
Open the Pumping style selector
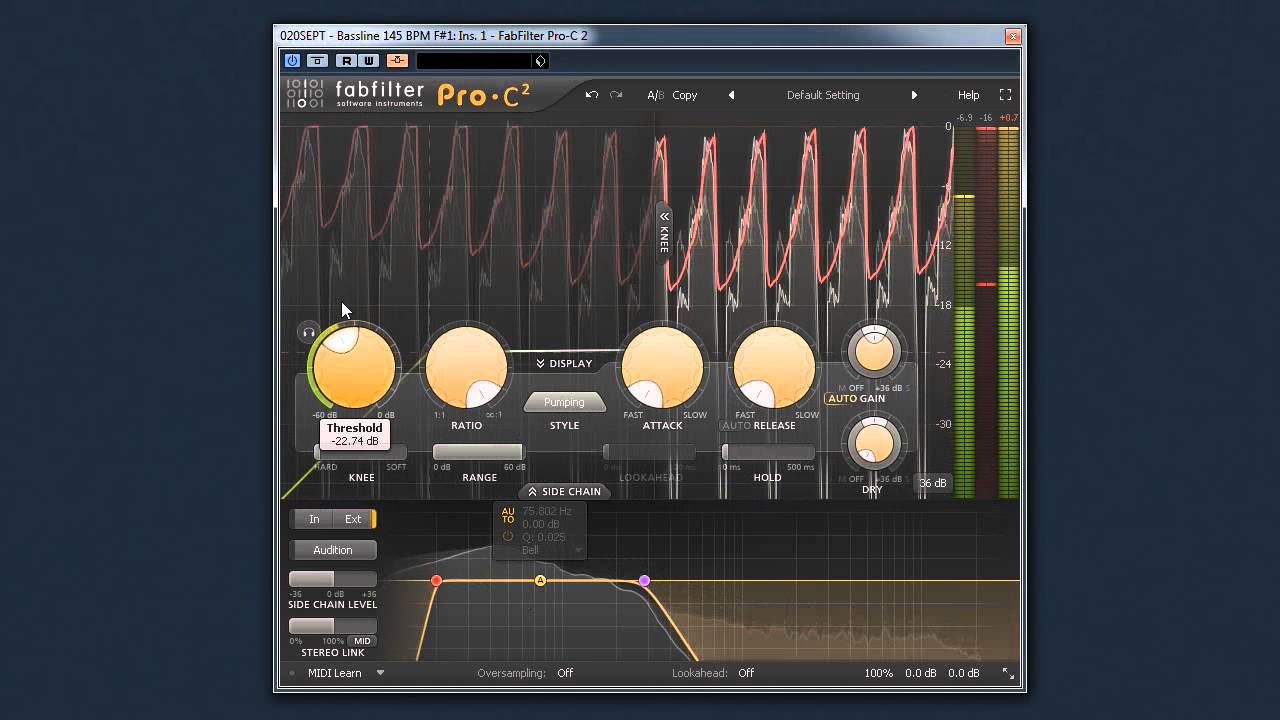[564, 402]
